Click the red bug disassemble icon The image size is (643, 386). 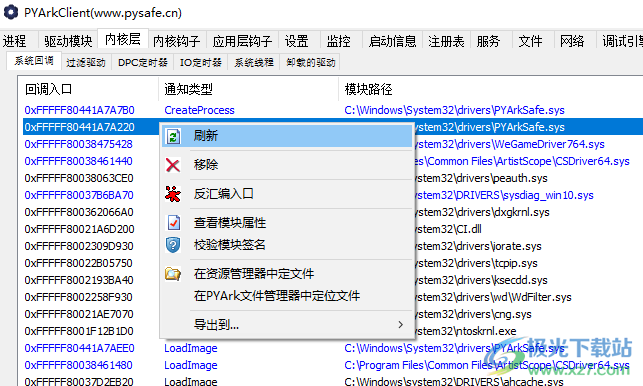coord(173,194)
